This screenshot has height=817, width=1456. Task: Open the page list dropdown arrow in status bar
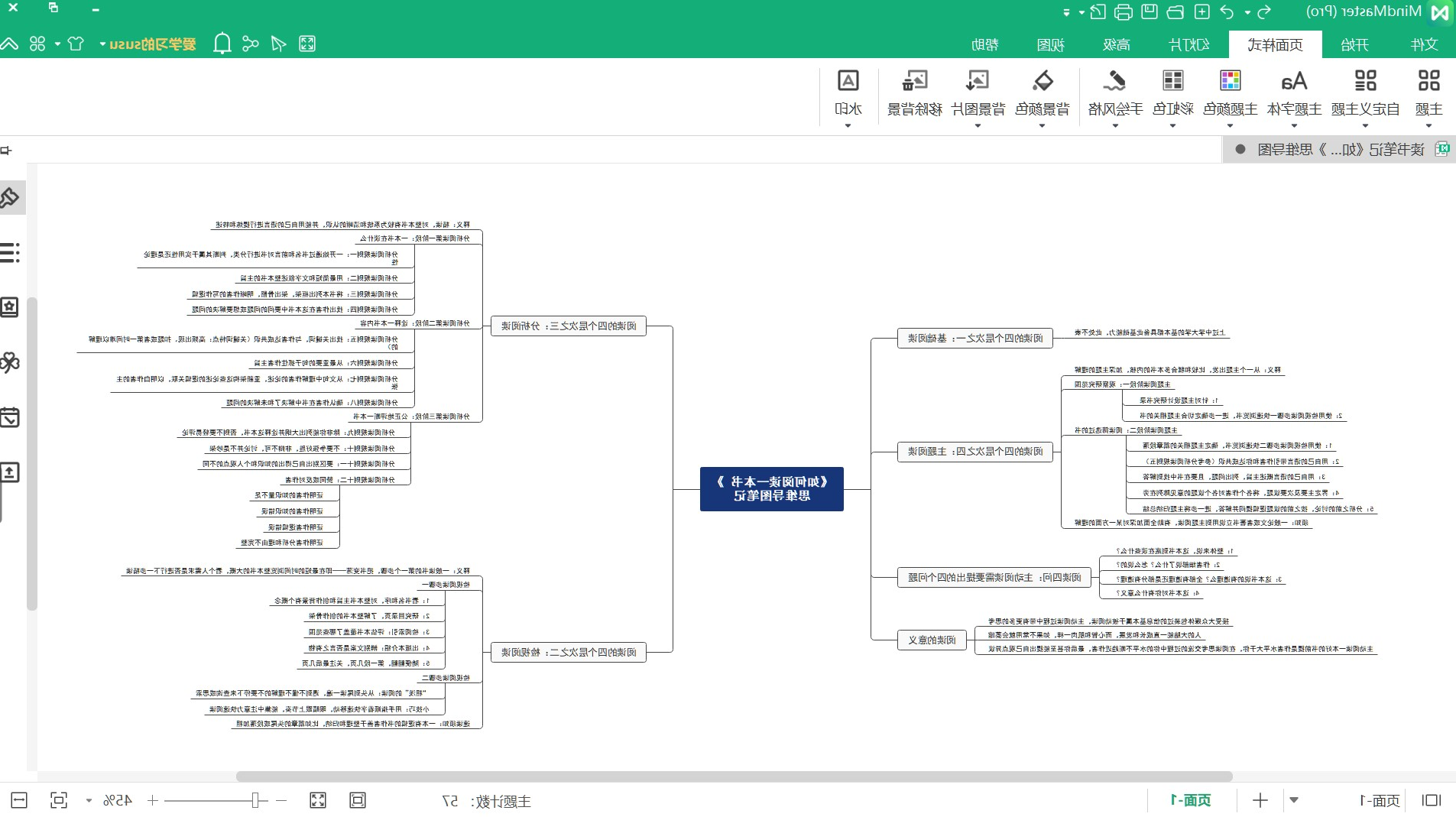(1294, 800)
